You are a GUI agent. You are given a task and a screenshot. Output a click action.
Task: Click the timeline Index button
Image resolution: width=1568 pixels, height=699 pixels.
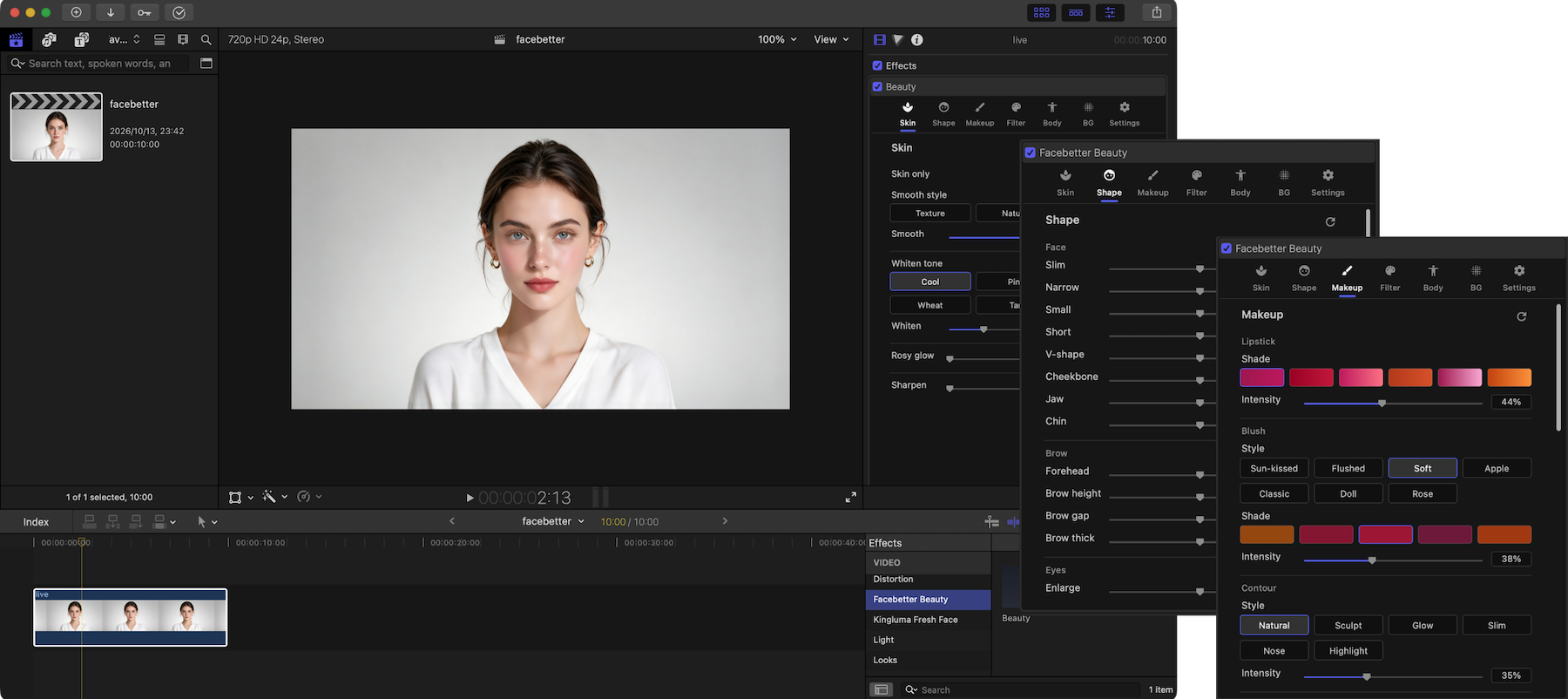coord(36,522)
